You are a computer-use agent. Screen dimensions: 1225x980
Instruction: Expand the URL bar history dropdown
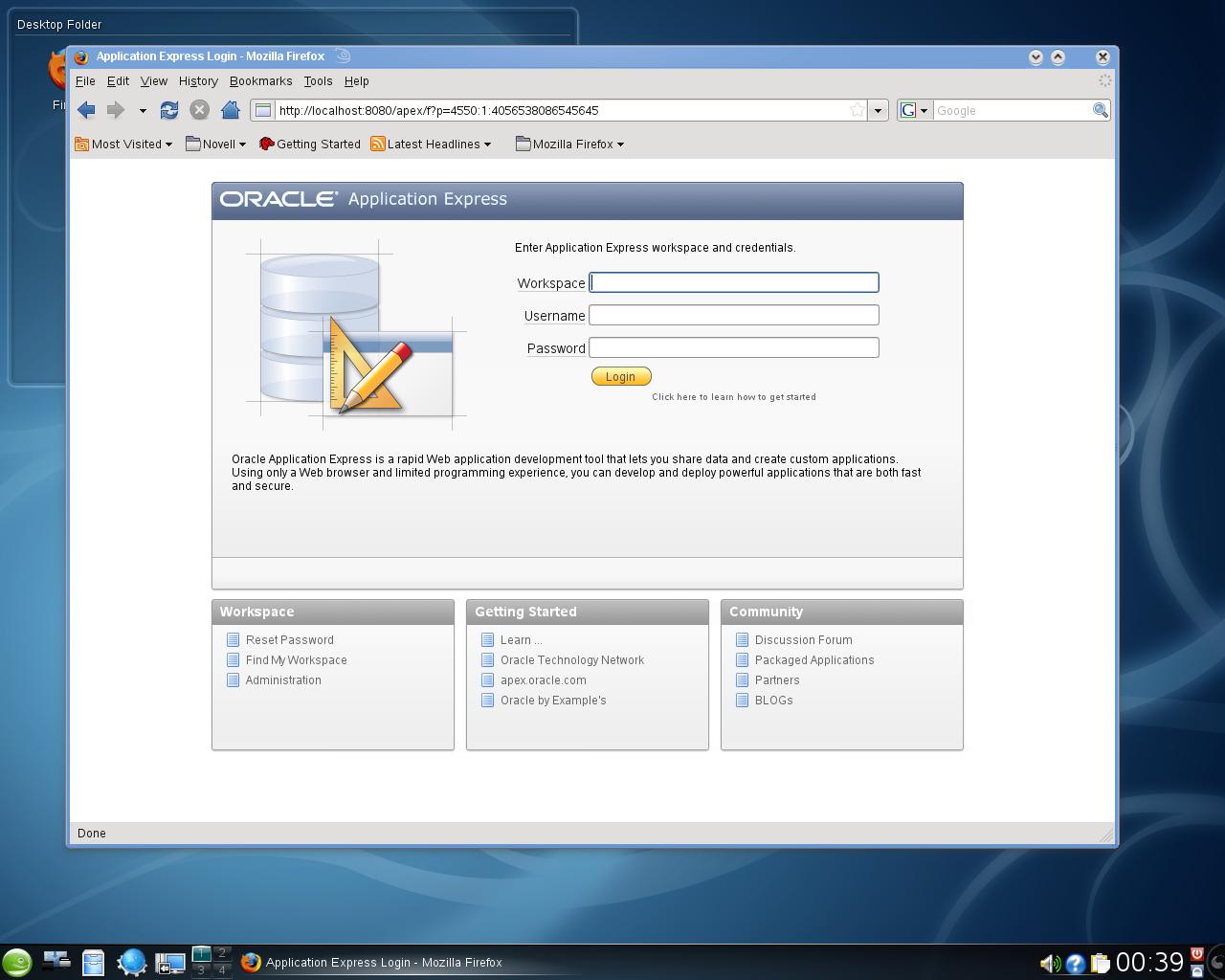tap(878, 110)
